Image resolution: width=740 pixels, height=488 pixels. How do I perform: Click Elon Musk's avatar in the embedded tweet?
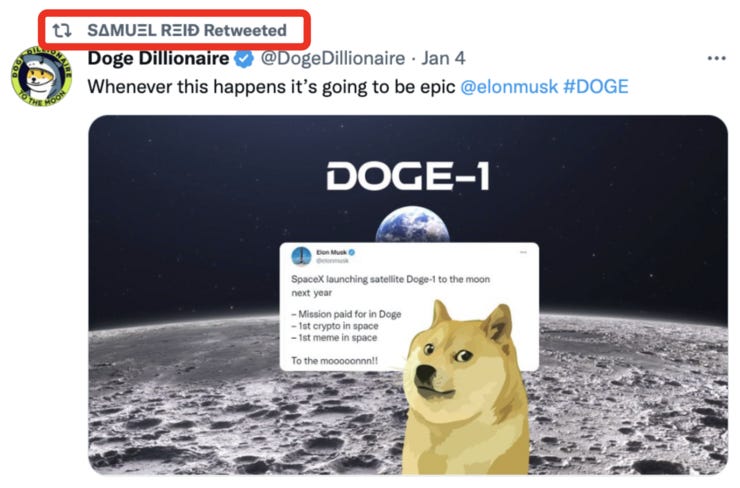pyautogui.click(x=302, y=256)
